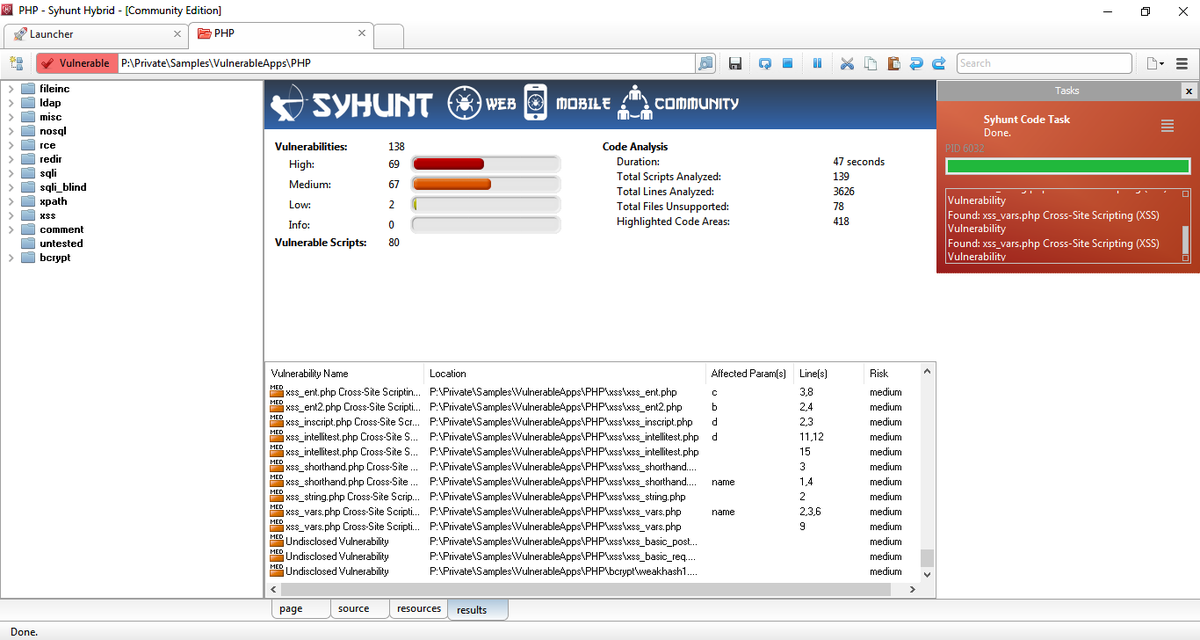Select the xss_ent2.php vulnerability row

click(593, 407)
